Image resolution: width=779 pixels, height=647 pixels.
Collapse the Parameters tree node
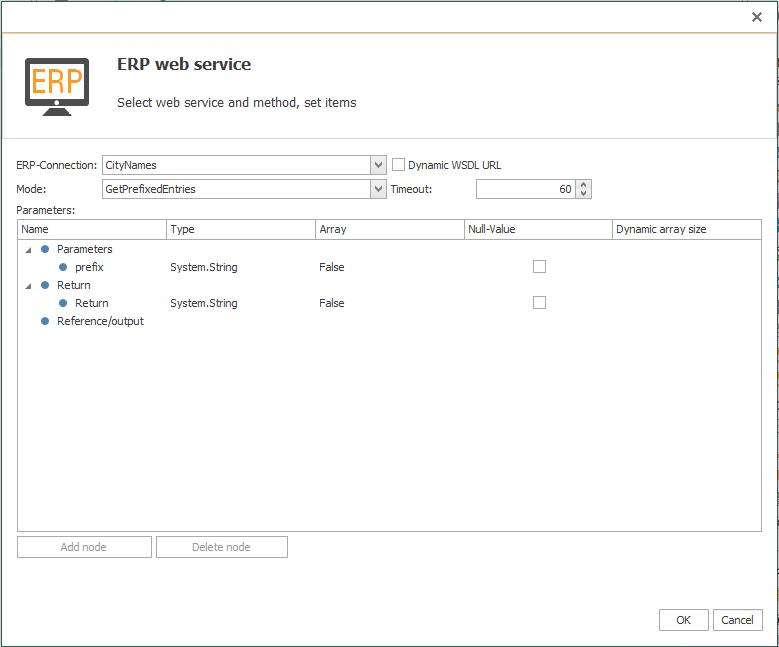pyautogui.click(x=28, y=250)
